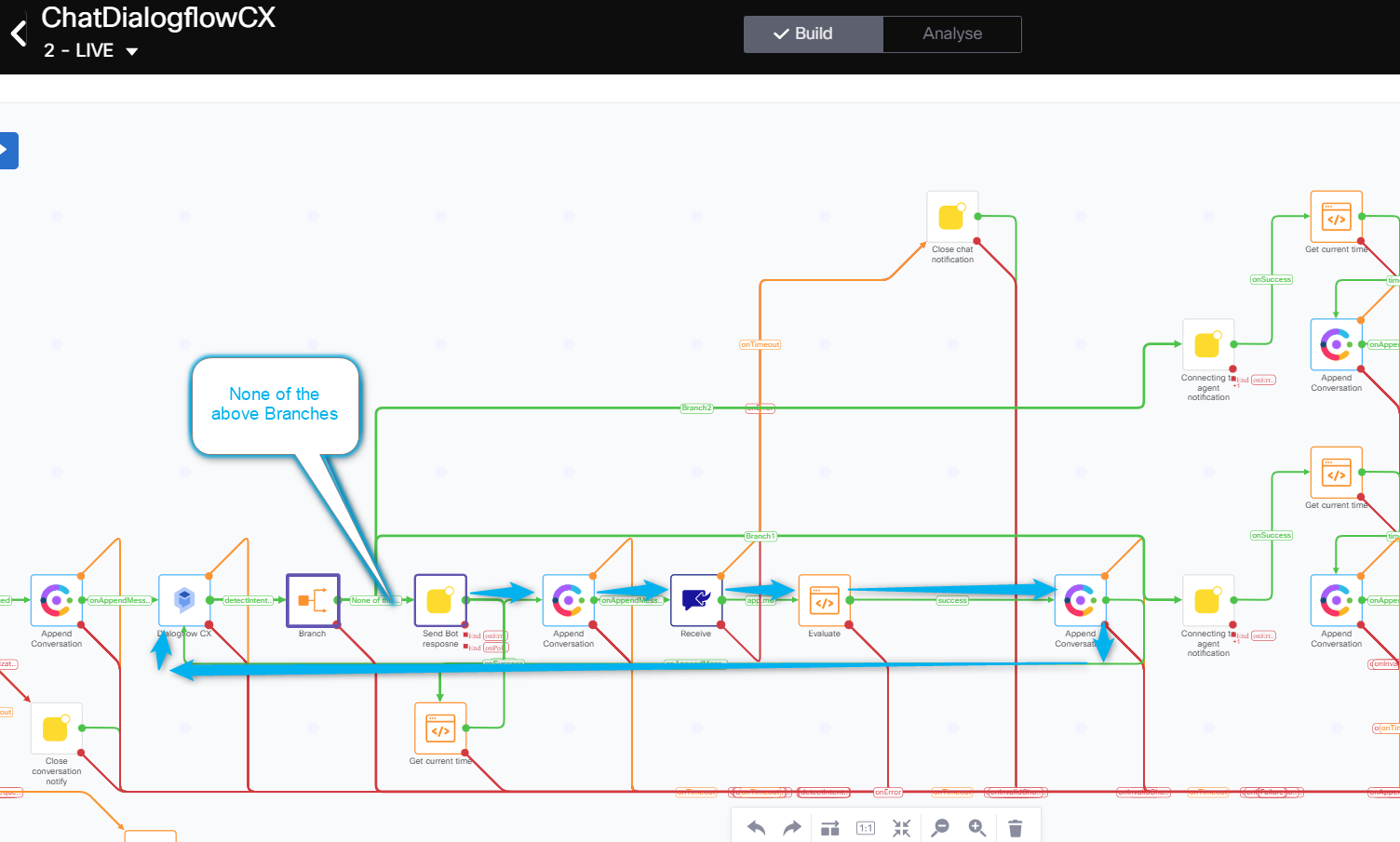Zoom out with the magnifier minus icon
1400x842 pixels.
pyautogui.click(x=940, y=828)
